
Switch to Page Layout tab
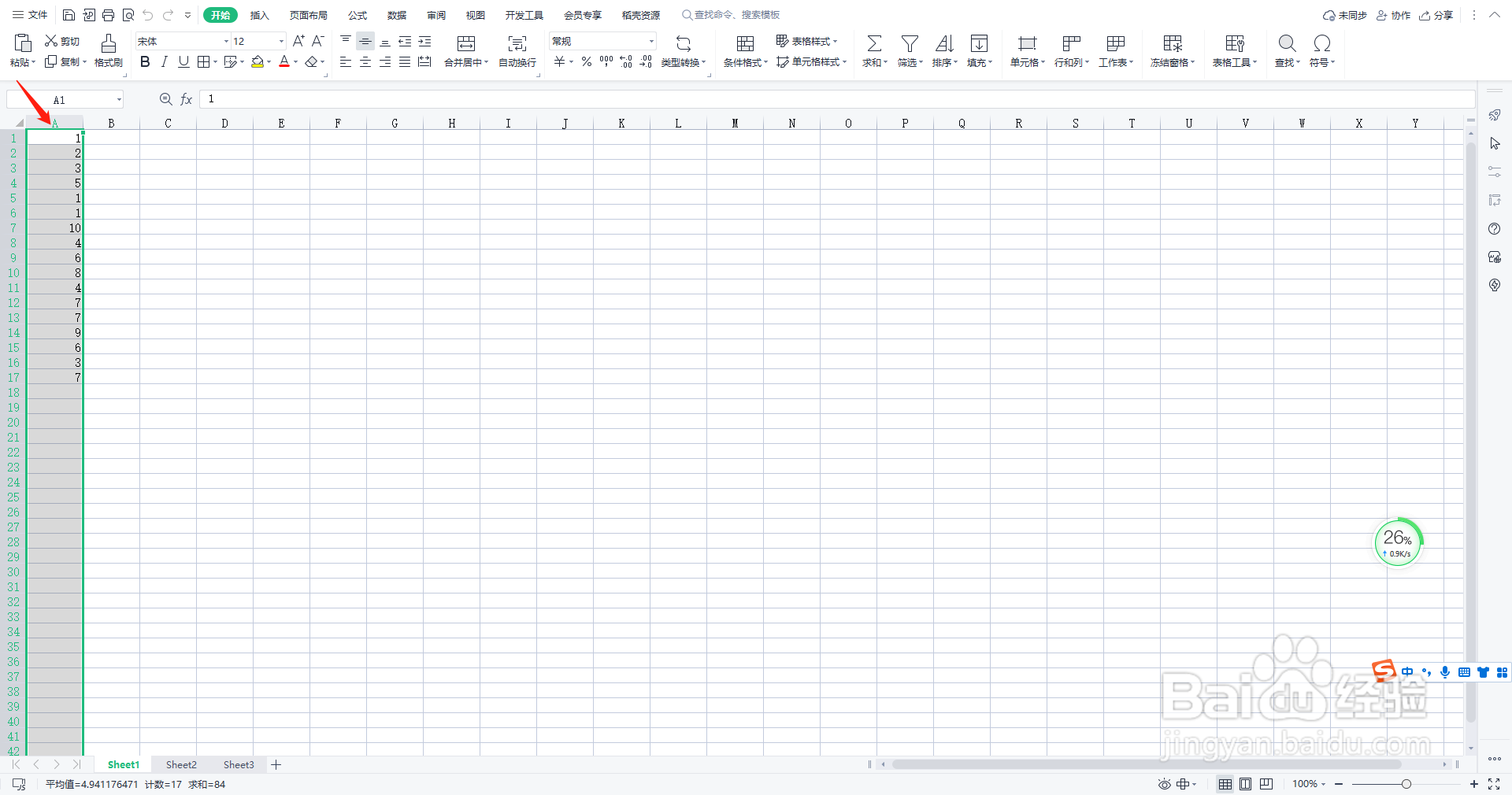tap(308, 15)
